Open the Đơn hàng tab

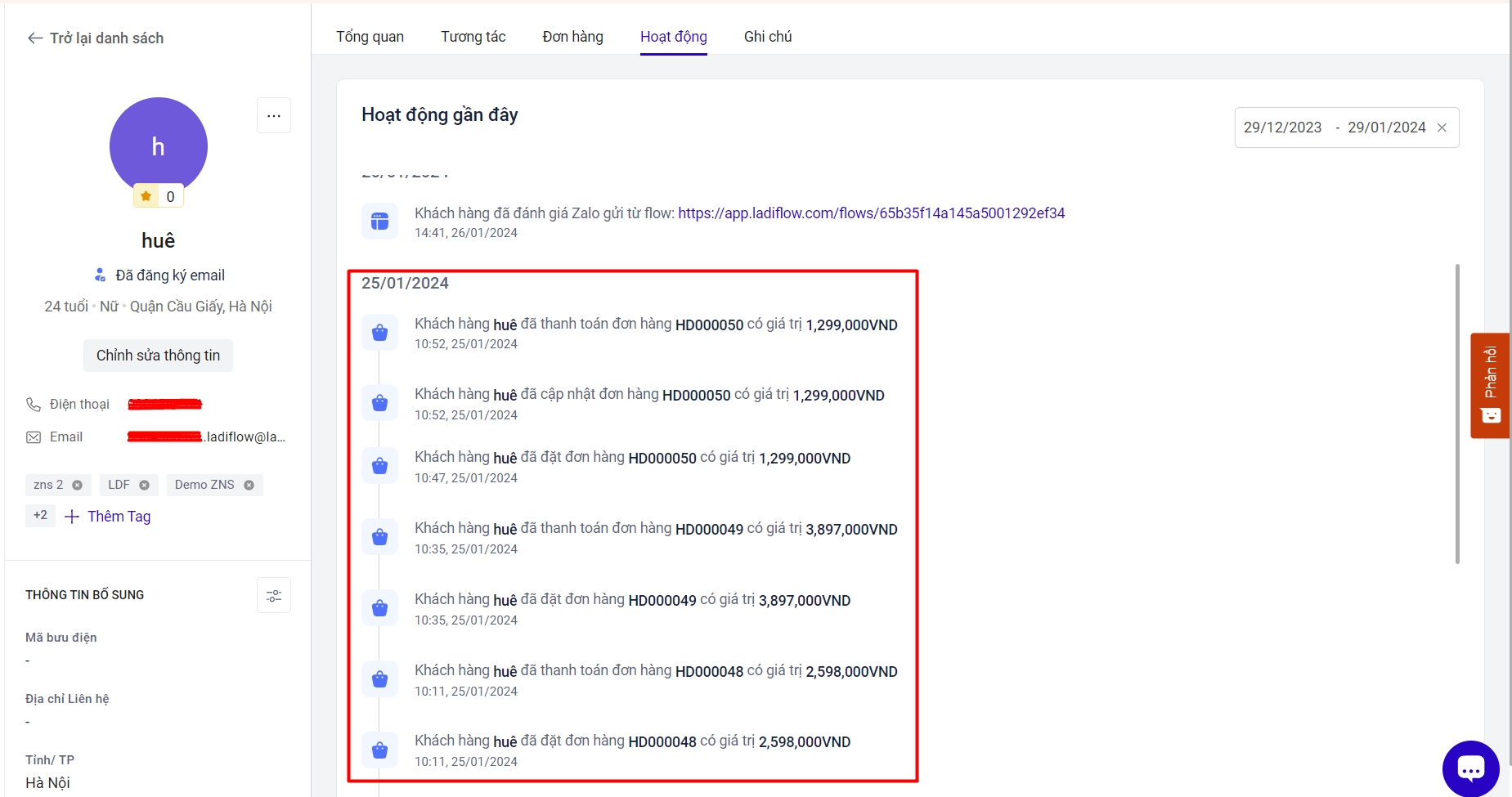[572, 37]
